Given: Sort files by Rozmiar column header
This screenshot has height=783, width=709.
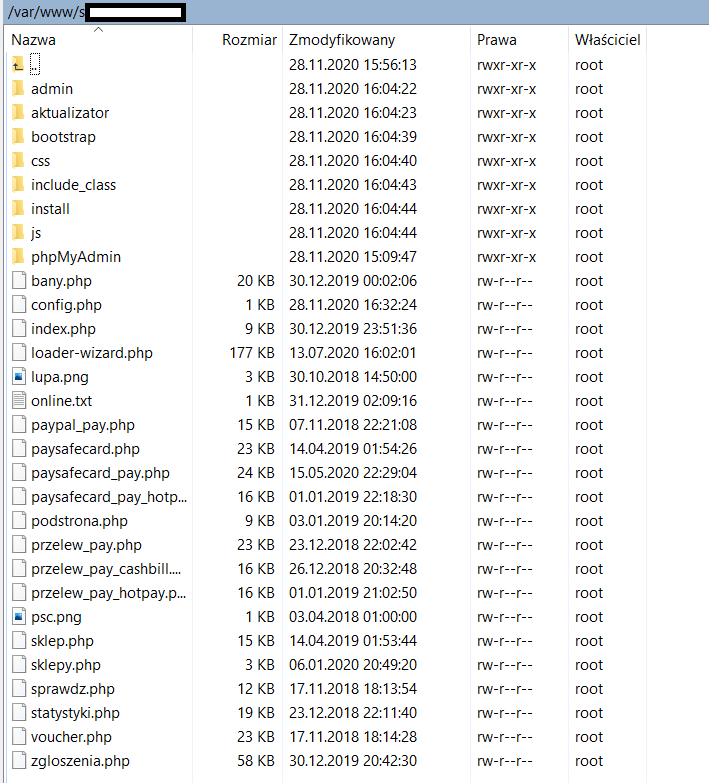Looking at the screenshot, I should [x=249, y=40].
